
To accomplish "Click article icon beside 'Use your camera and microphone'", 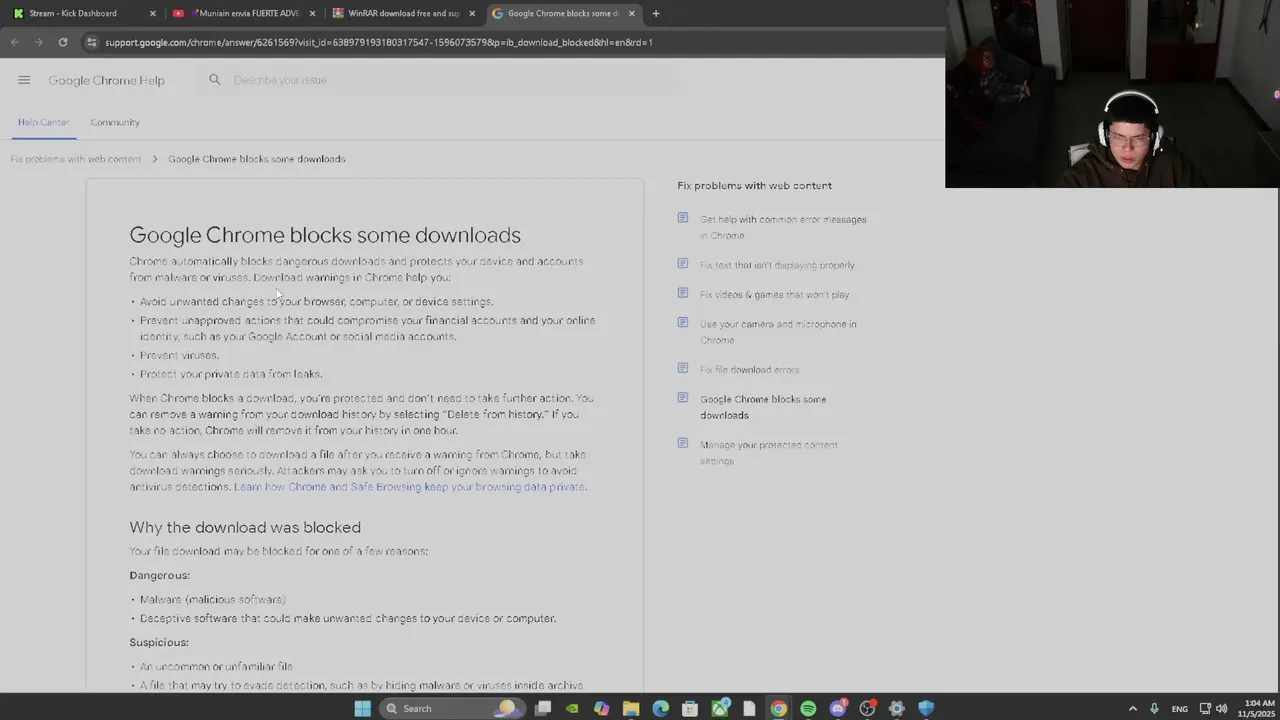I will pos(683,323).
